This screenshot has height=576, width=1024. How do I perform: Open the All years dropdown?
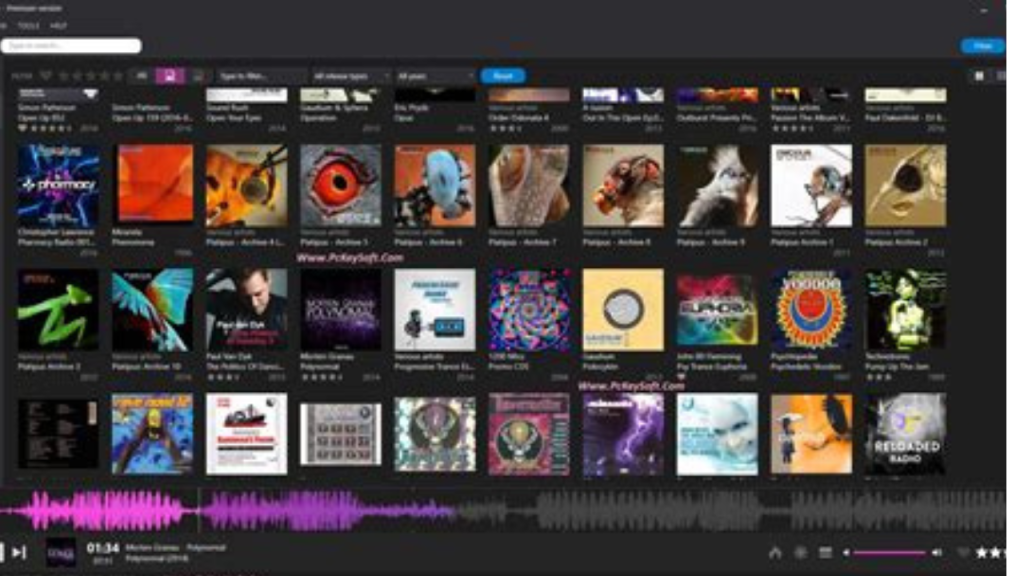coord(434,76)
